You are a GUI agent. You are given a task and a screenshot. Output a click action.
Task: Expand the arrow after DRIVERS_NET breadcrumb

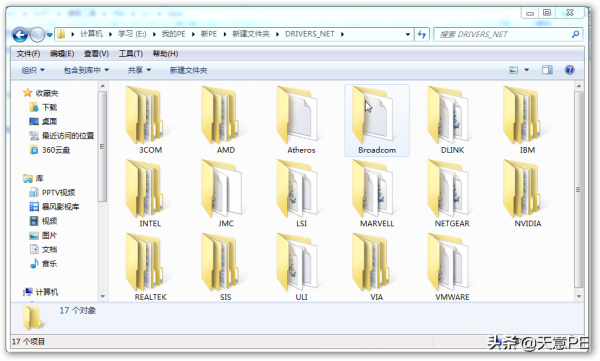point(342,34)
